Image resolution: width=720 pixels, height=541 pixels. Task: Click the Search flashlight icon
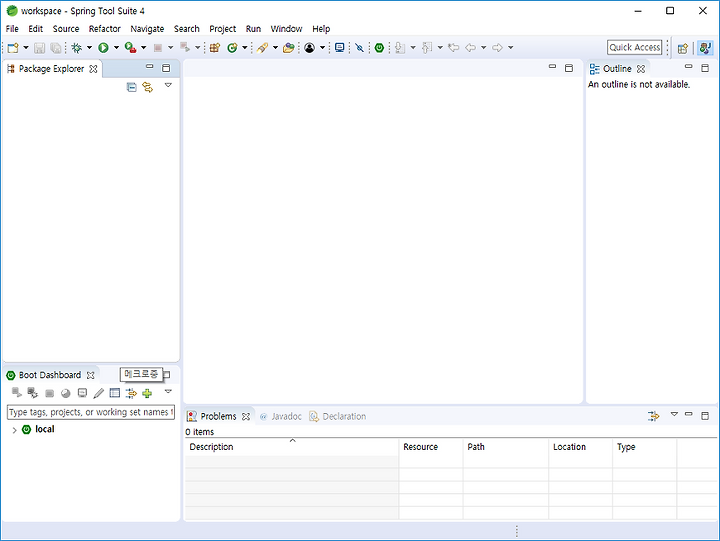pos(262,47)
